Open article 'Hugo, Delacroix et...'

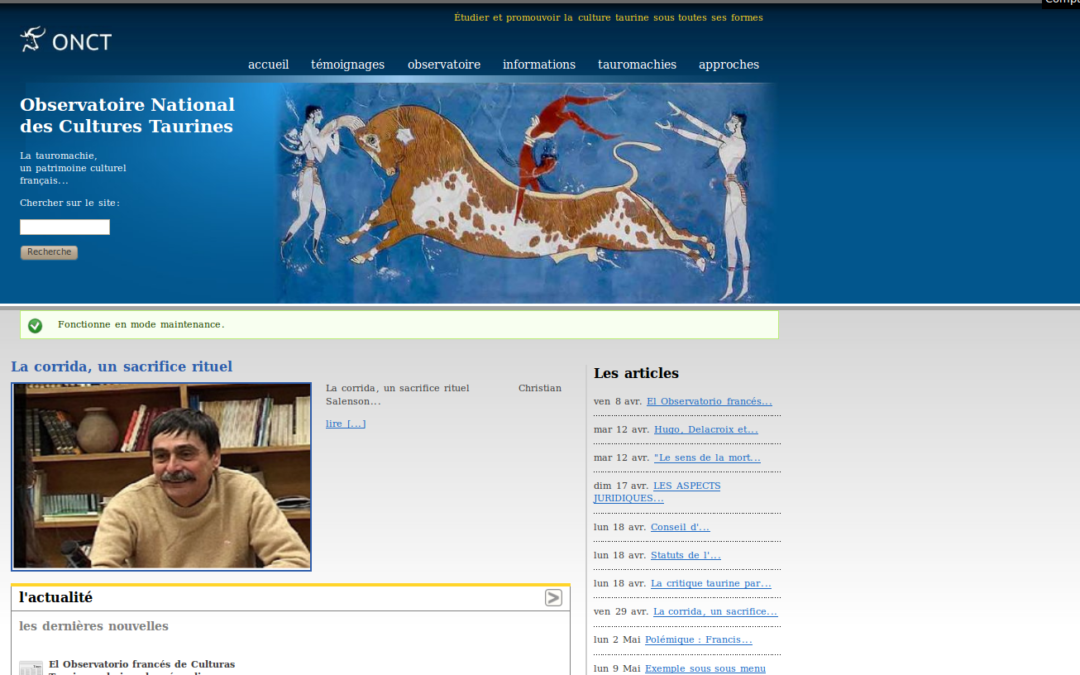pos(705,429)
